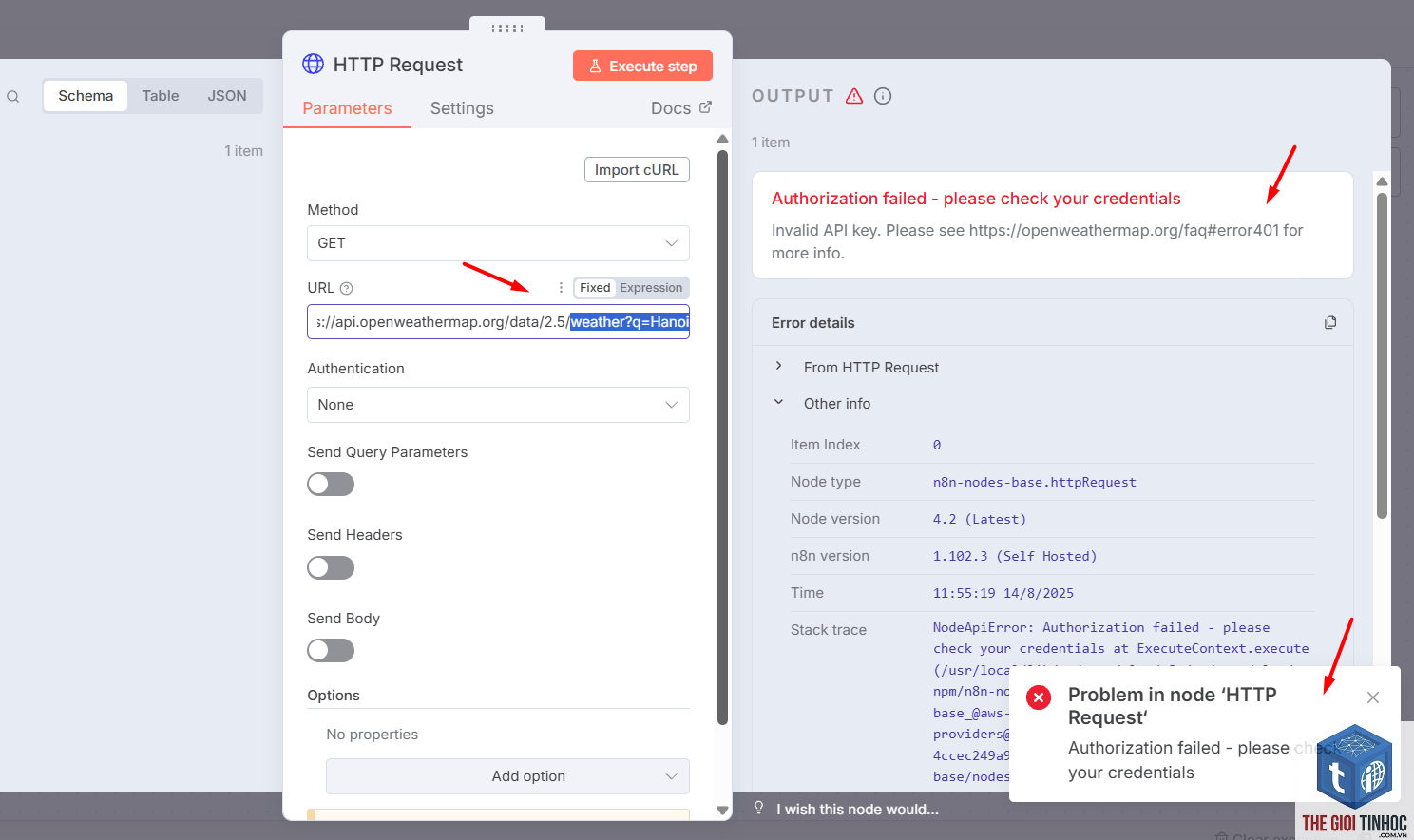Click the output info circle icon
The image size is (1414, 840).
coord(883,96)
